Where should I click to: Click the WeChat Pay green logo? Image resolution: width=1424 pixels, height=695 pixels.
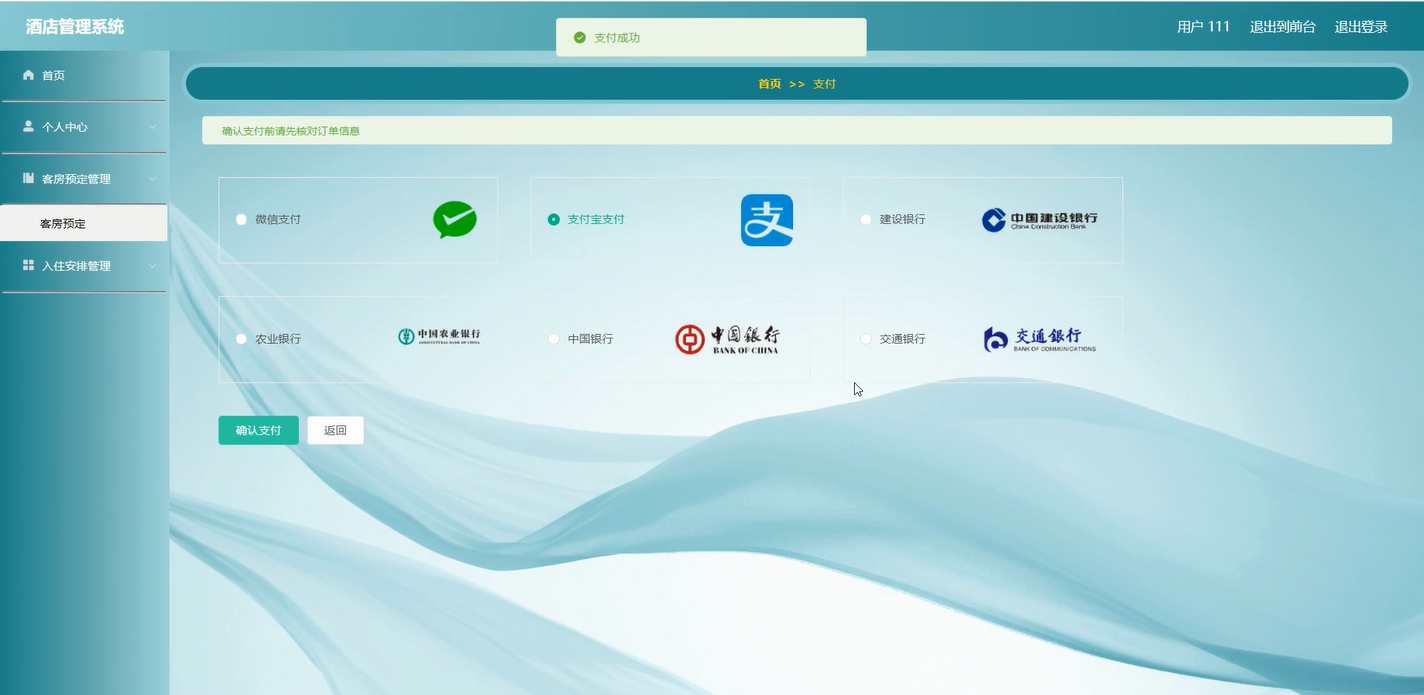455,220
